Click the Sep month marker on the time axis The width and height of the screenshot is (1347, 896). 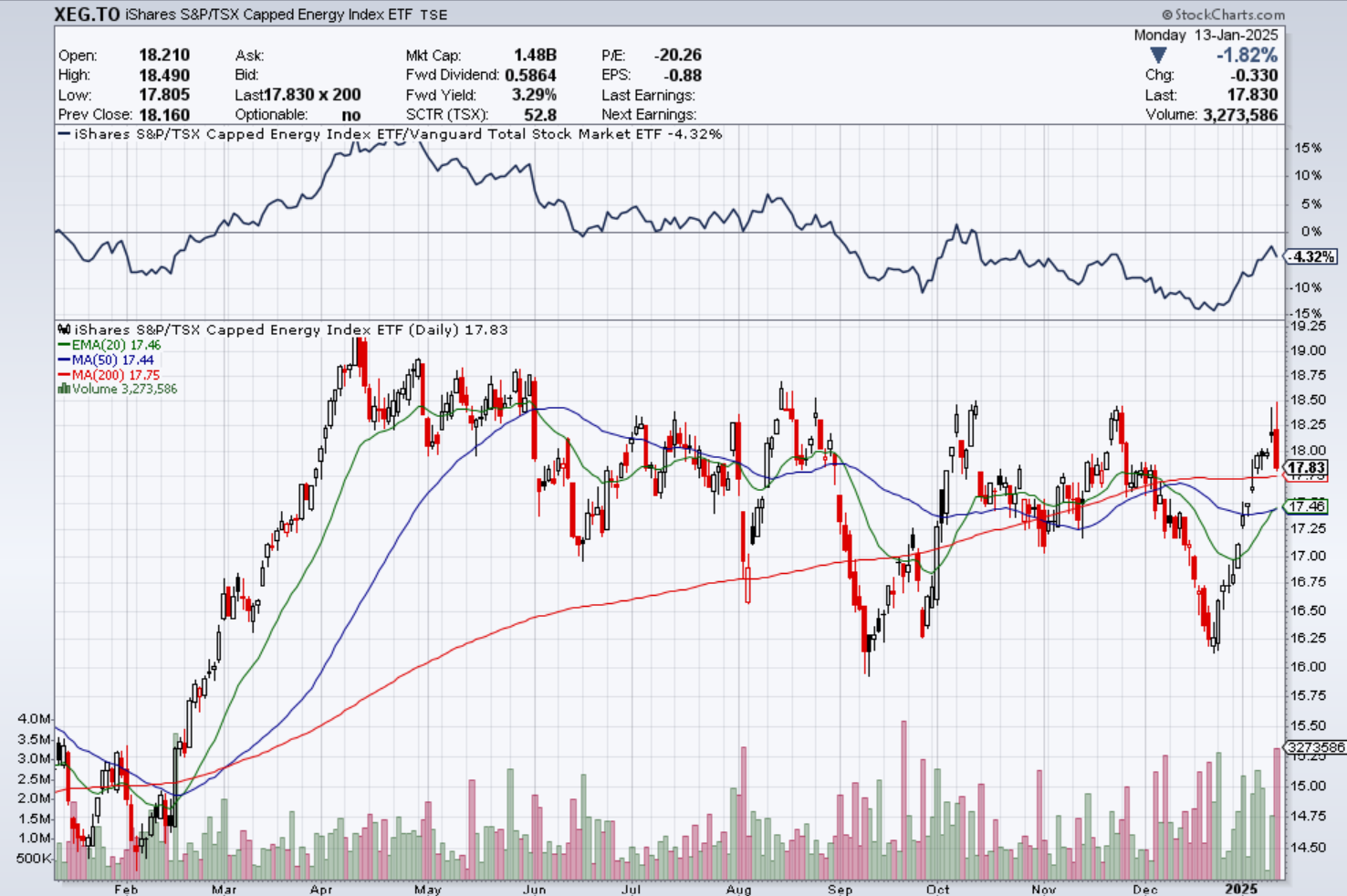[x=840, y=889]
